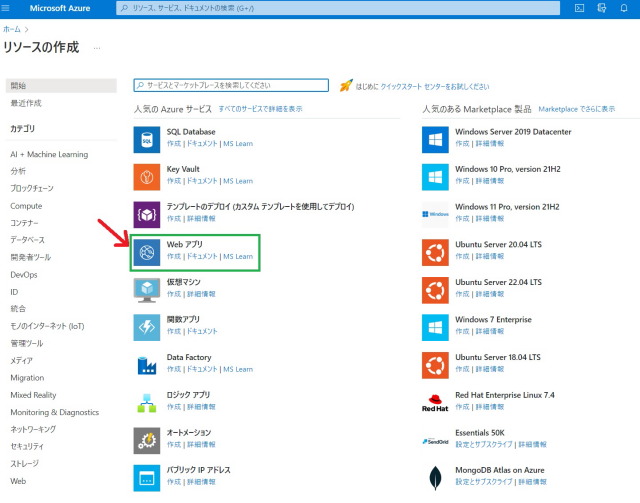The image size is (640, 503).
Task: Select 最近作成 in the left menu
Action: tap(26, 103)
